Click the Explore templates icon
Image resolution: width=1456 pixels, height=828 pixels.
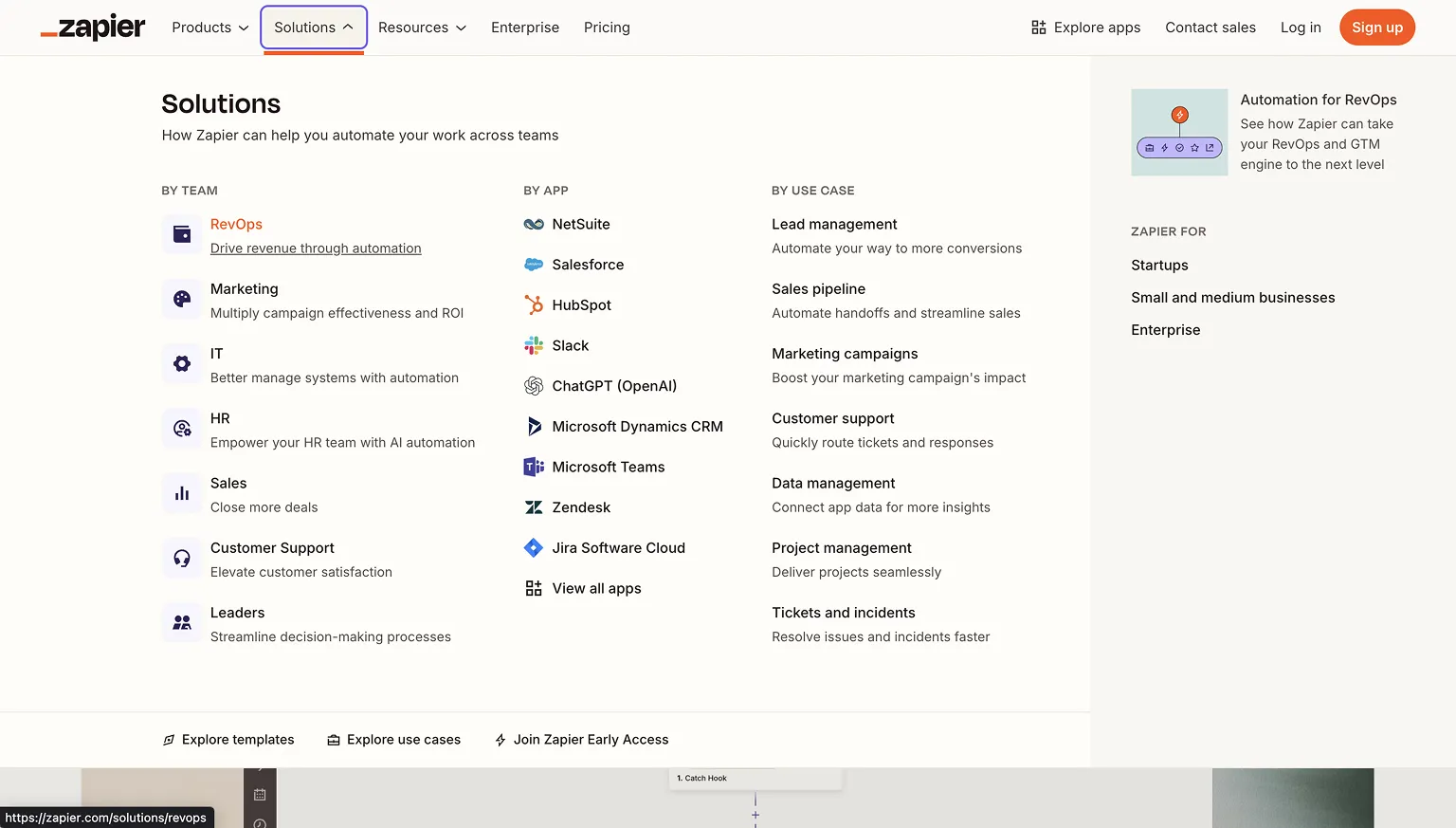[169, 740]
